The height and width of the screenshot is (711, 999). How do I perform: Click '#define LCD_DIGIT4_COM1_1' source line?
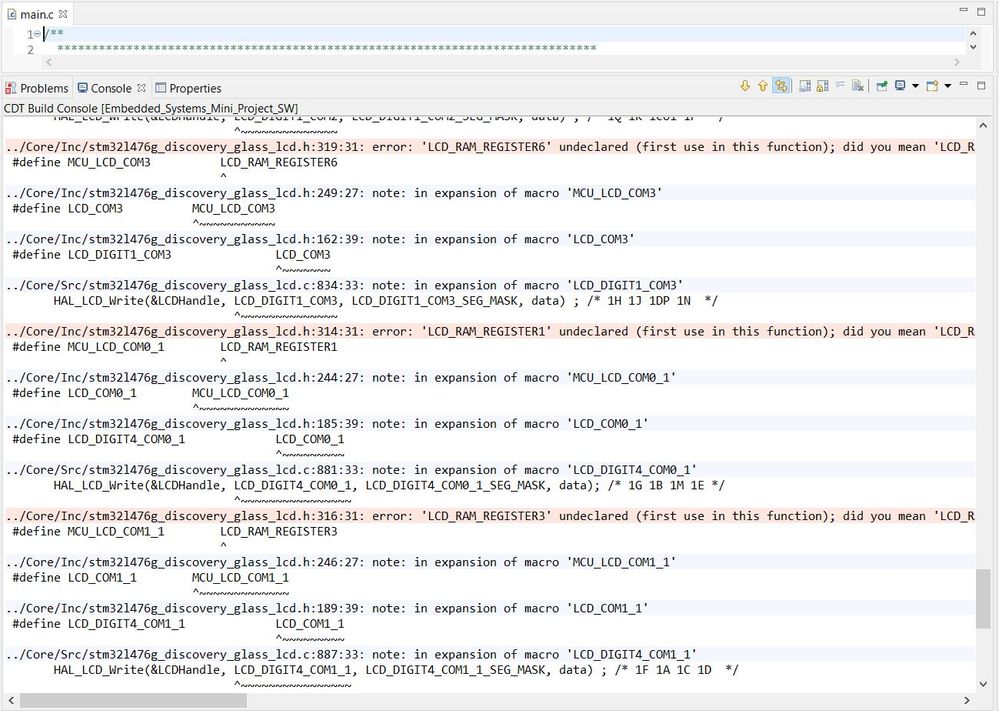pyautogui.click(x=178, y=624)
